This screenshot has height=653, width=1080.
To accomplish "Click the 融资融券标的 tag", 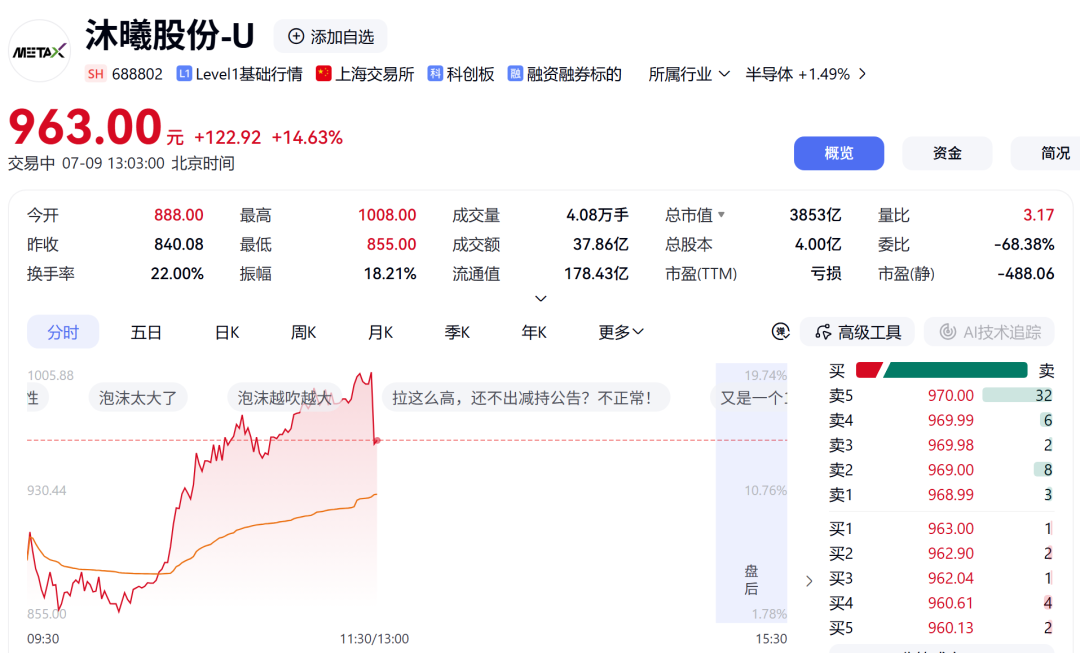I will [565, 74].
